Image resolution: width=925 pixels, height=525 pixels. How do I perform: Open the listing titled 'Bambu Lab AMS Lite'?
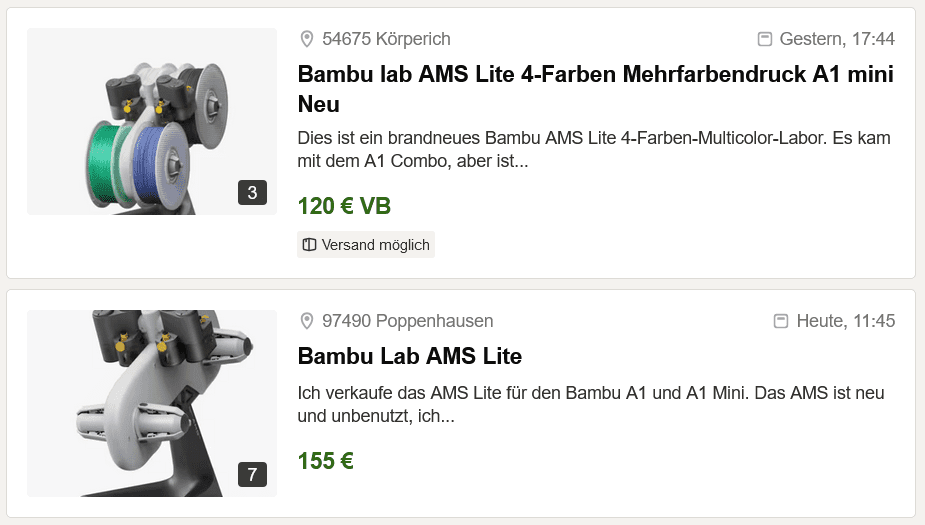click(x=410, y=356)
